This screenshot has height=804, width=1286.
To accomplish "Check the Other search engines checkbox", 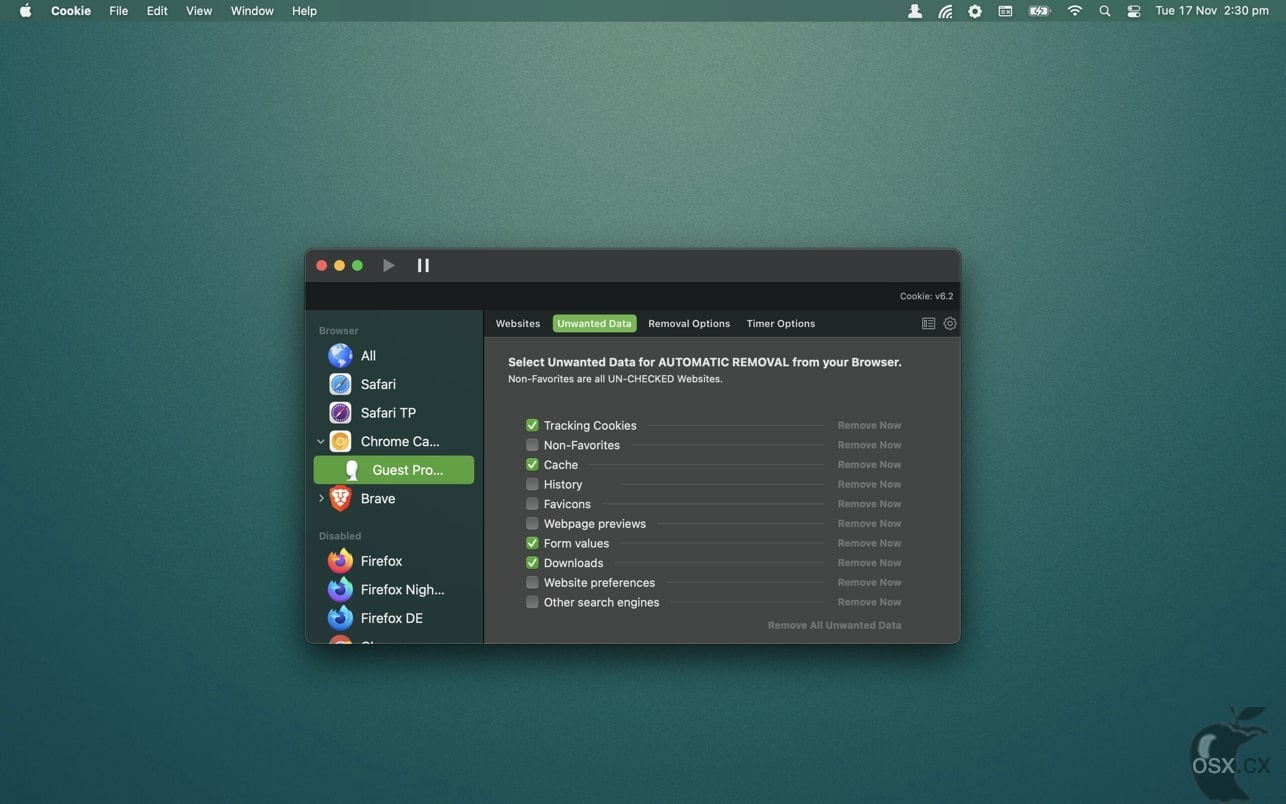I will pyautogui.click(x=532, y=602).
